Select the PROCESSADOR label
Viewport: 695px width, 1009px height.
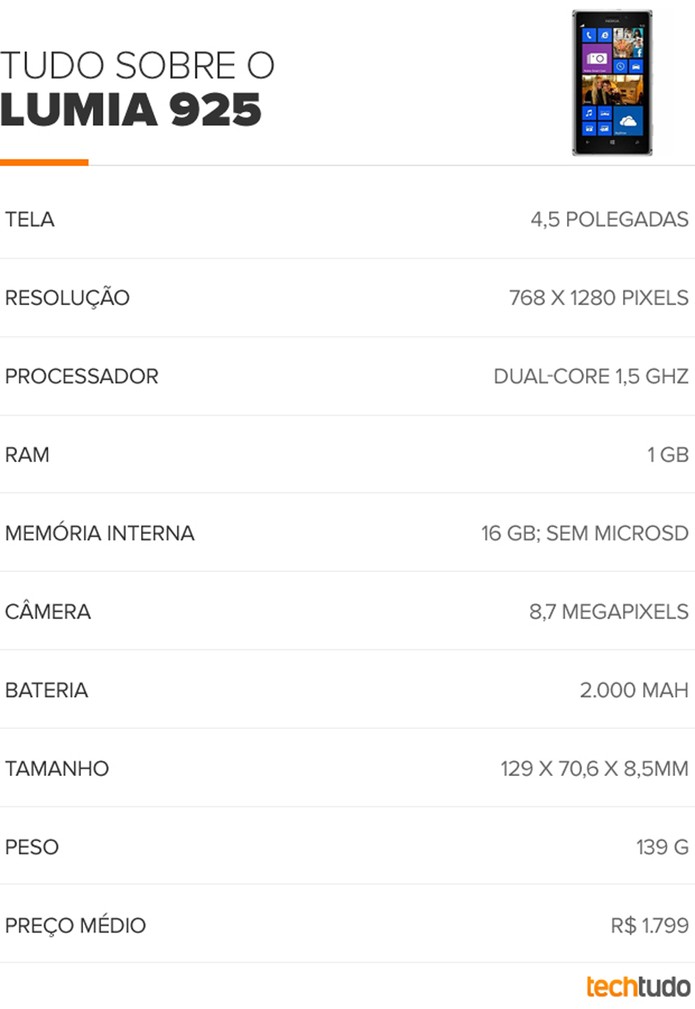click(82, 376)
